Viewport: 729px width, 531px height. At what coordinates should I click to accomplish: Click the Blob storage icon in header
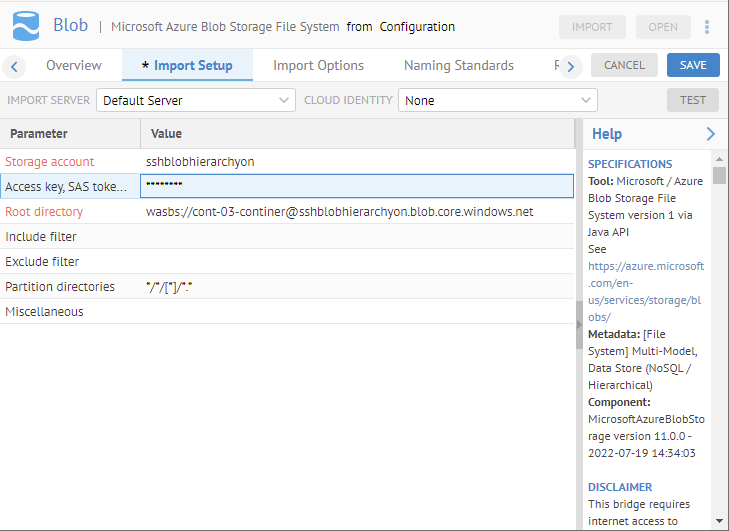[x=26, y=27]
